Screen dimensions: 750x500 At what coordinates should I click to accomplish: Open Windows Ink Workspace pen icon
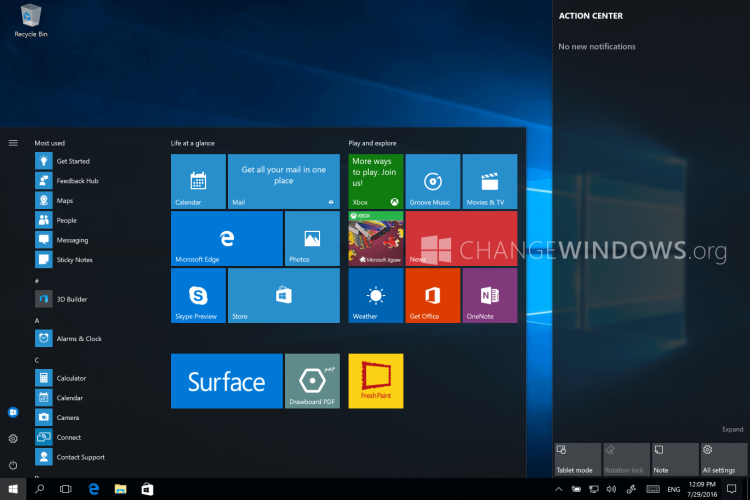631,489
